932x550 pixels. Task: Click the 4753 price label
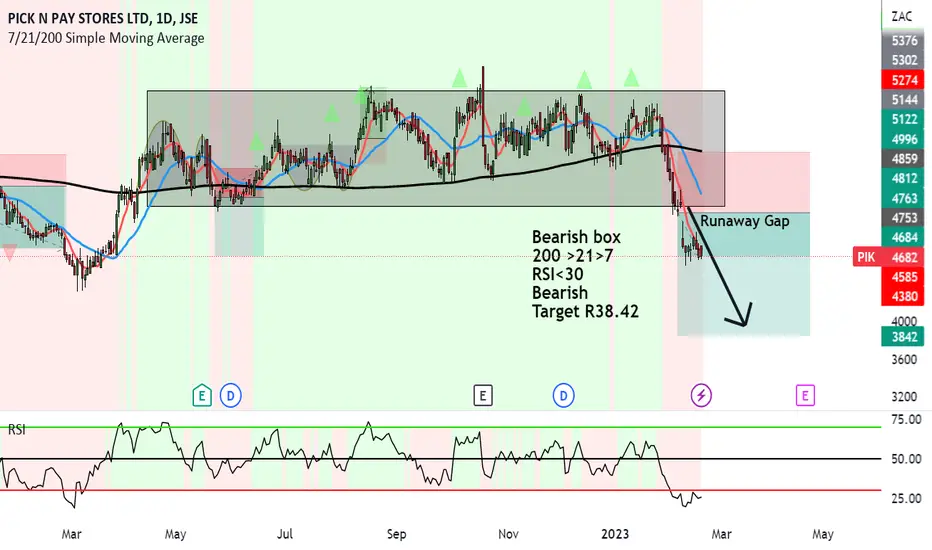pos(904,218)
